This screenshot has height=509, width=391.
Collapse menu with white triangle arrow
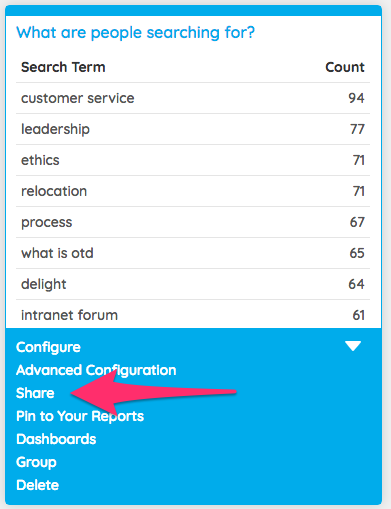353,346
